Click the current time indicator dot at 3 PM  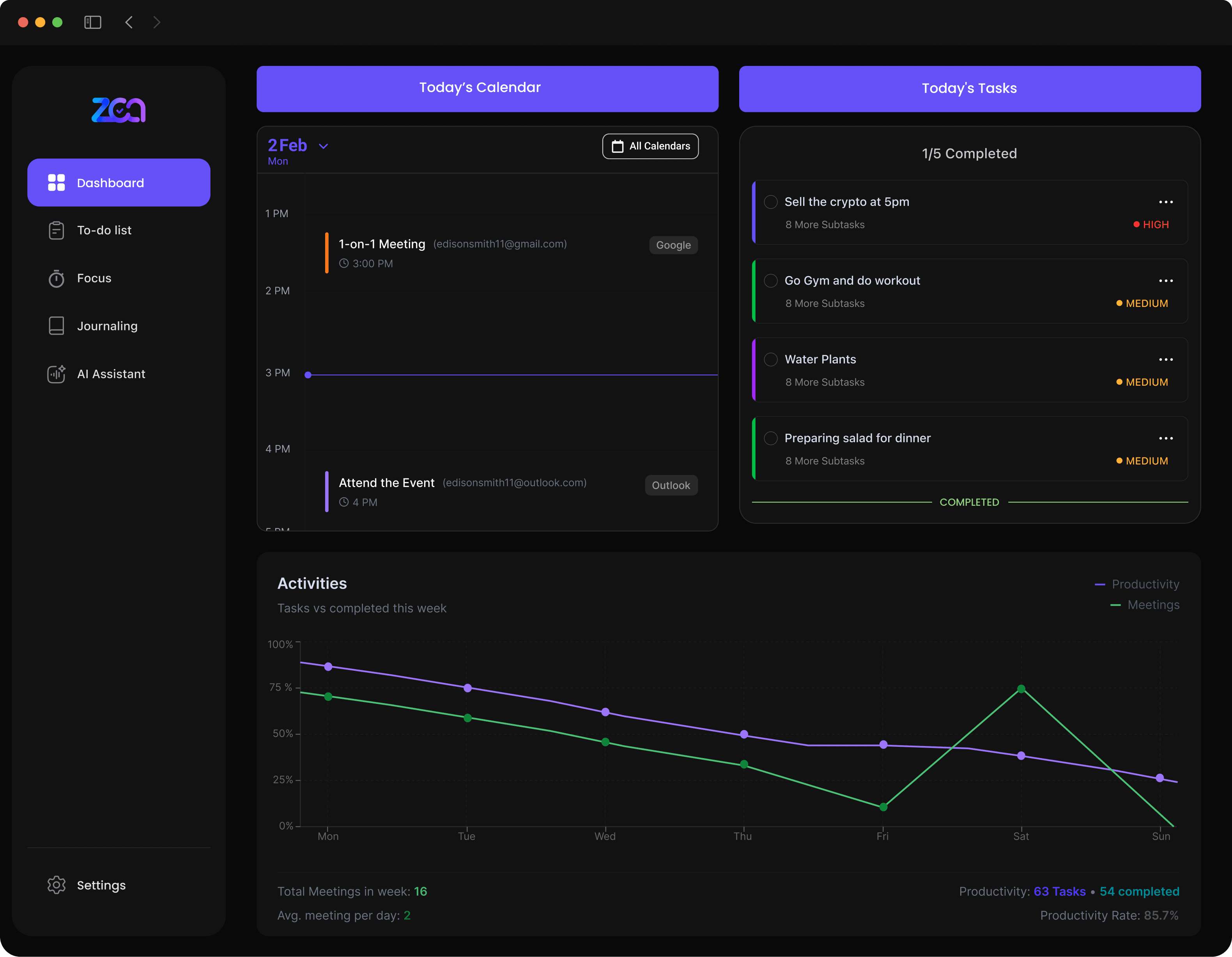tap(308, 375)
